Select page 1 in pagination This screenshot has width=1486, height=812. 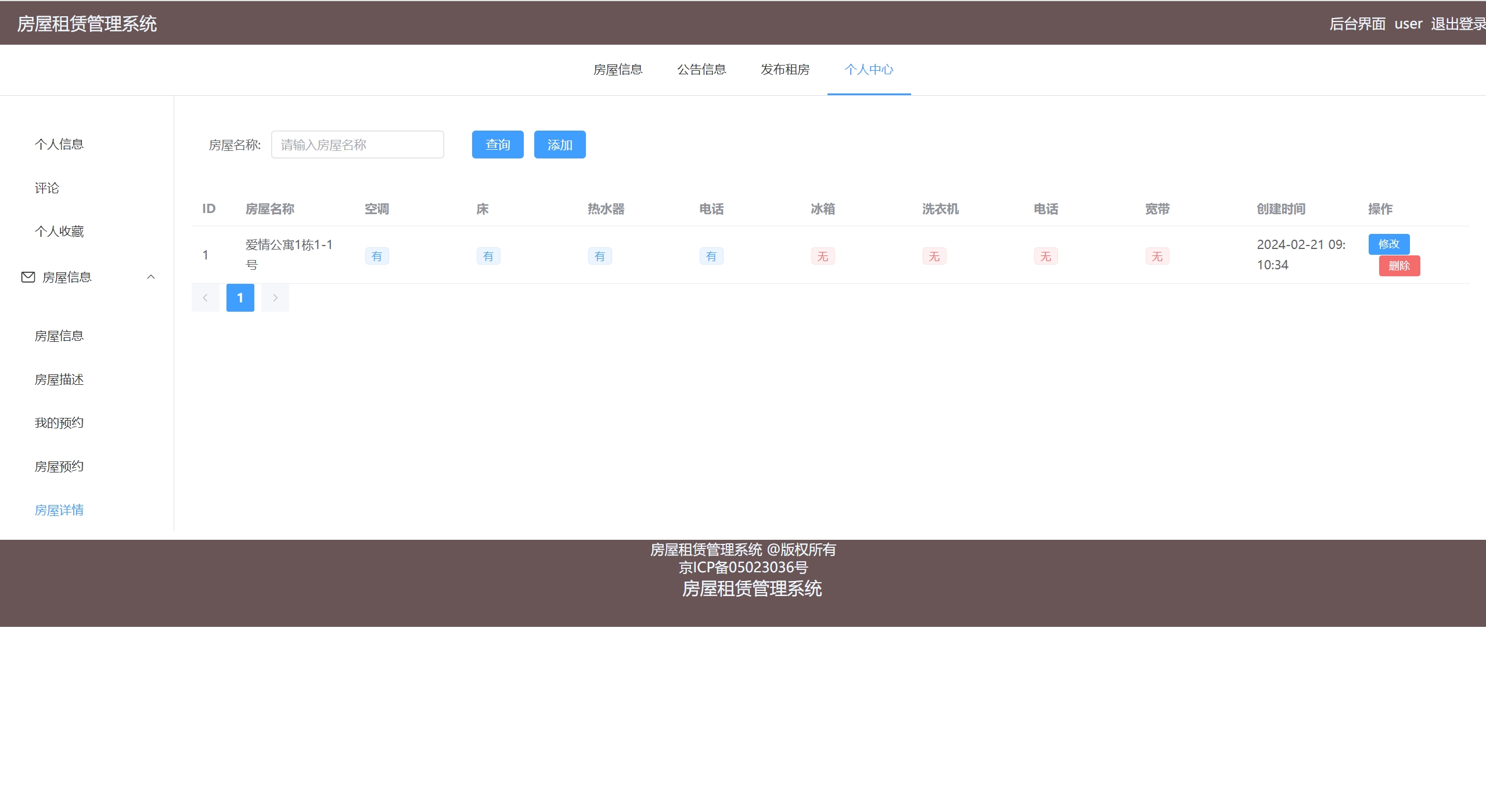coord(240,298)
